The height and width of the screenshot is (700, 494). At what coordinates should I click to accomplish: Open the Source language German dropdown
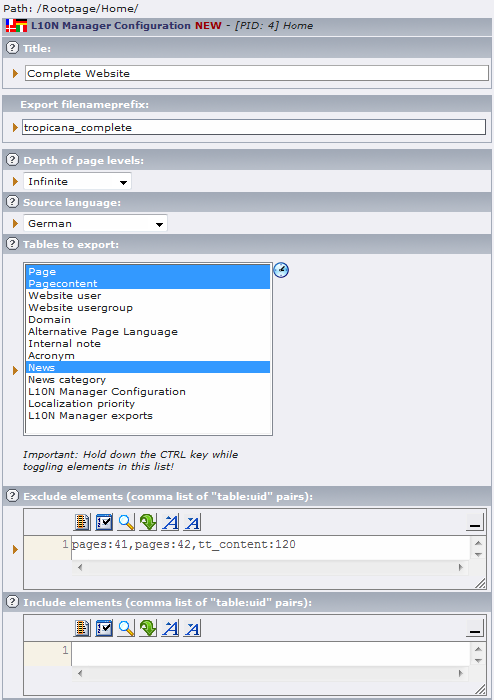pos(95,223)
